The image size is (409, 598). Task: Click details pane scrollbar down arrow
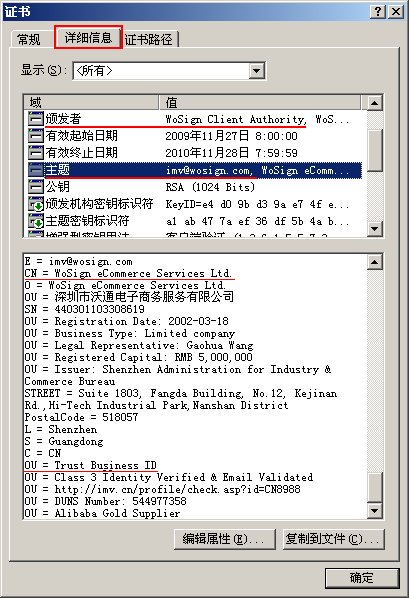[x=375, y=510]
